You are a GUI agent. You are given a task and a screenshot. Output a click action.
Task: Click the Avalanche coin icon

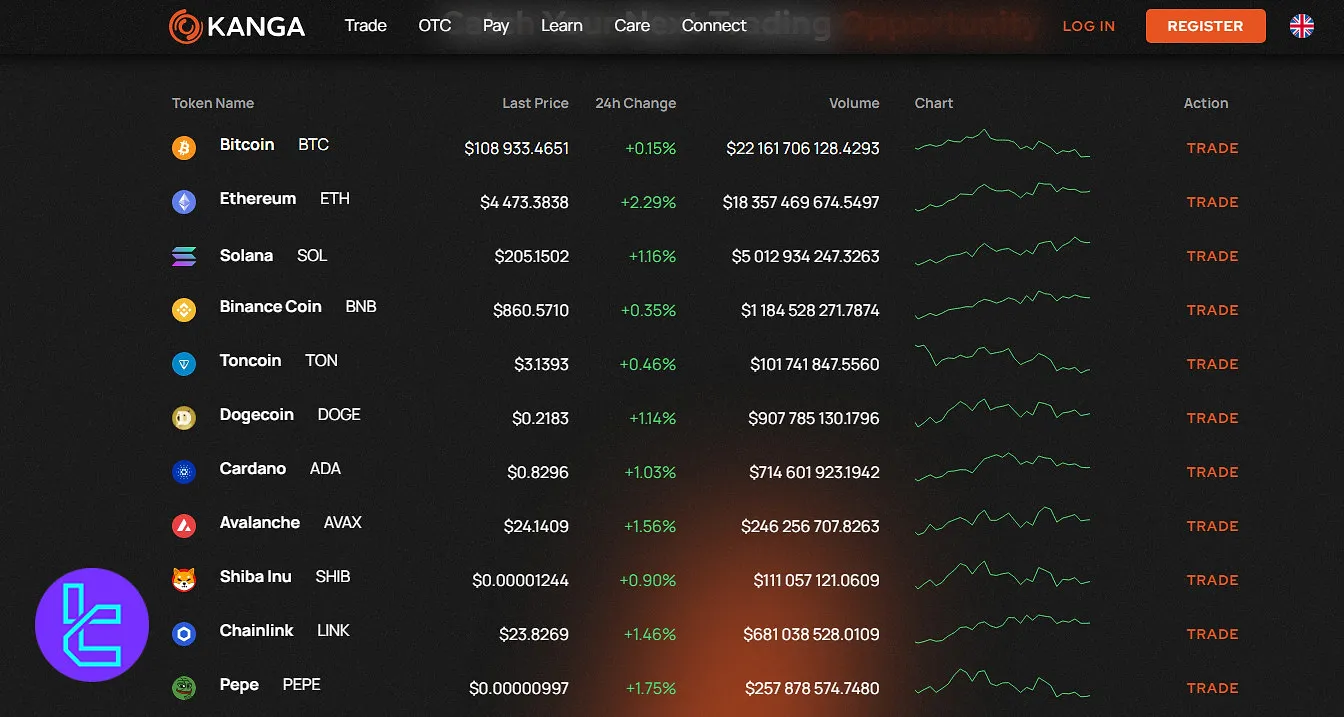(x=184, y=526)
